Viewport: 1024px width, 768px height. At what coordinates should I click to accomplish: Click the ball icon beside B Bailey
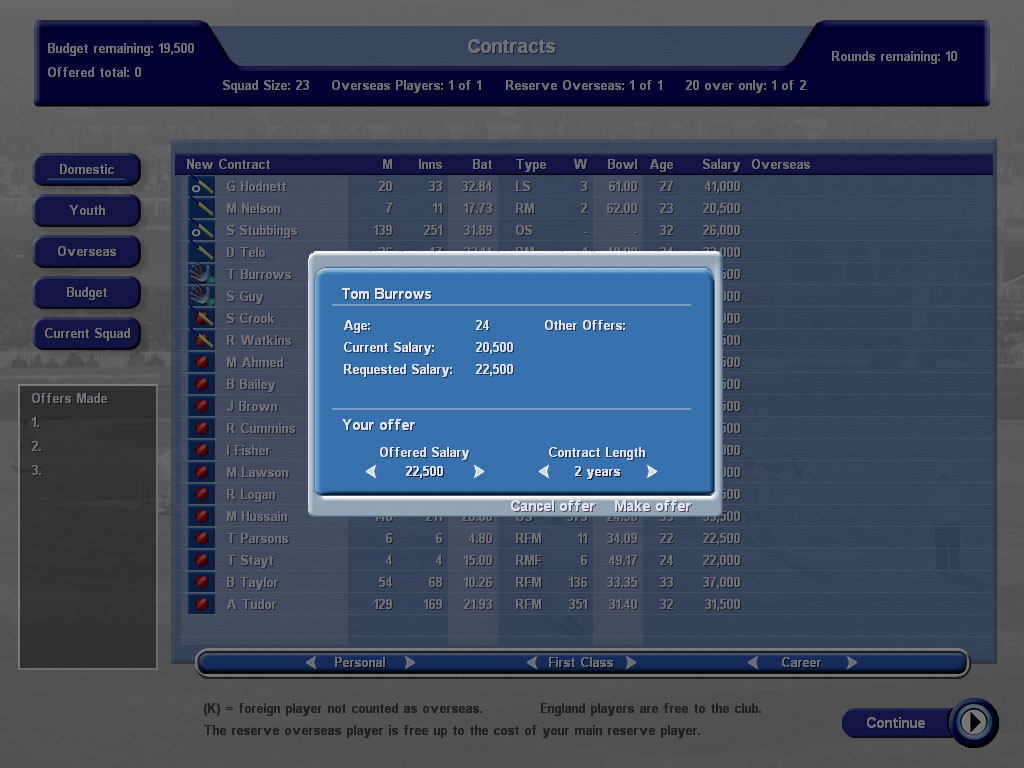pos(202,385)
